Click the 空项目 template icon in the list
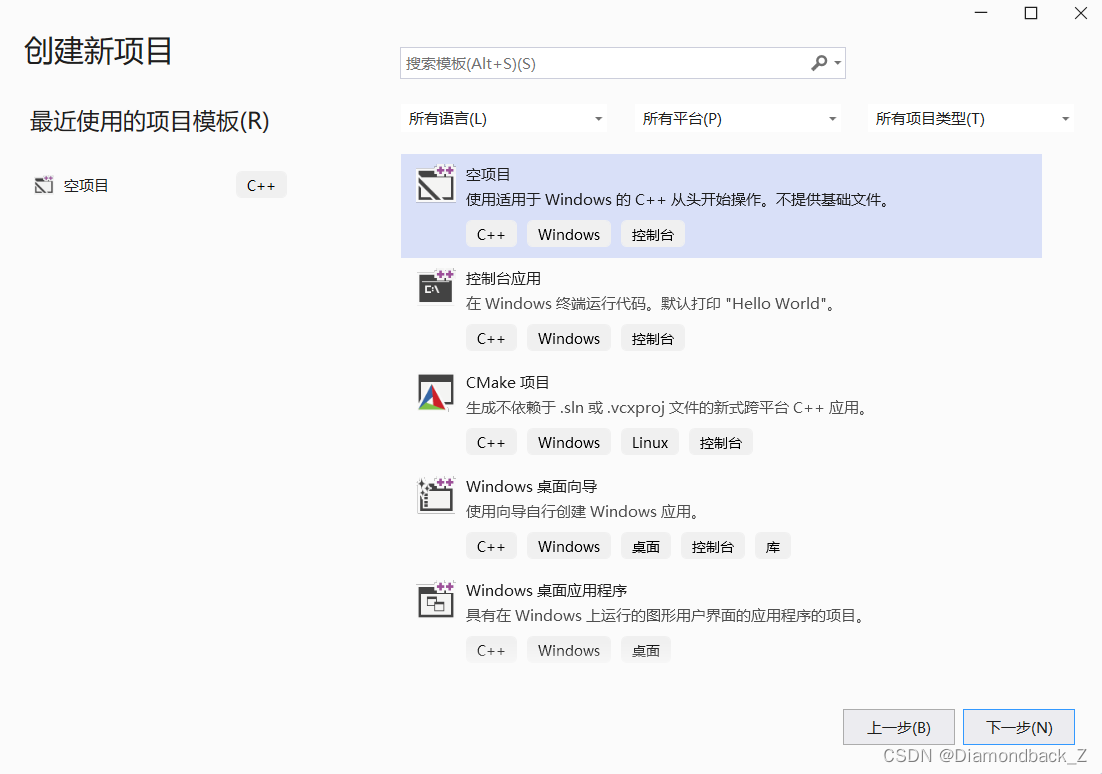This screenshot has width=1102, height=774. 436,183
